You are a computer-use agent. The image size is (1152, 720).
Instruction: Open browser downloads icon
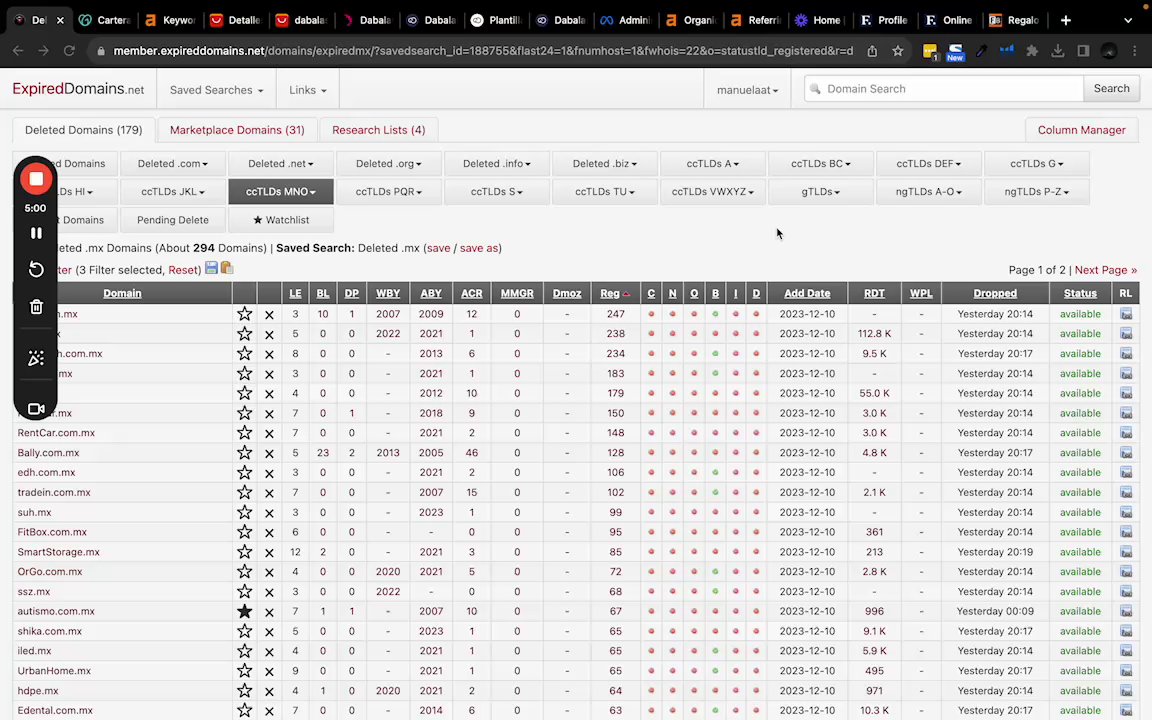pos(1058,51)
